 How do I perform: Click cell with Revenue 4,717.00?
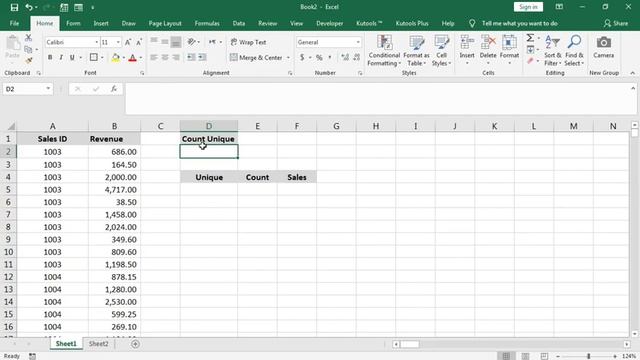pyautogui.click(x=114, y=189)
